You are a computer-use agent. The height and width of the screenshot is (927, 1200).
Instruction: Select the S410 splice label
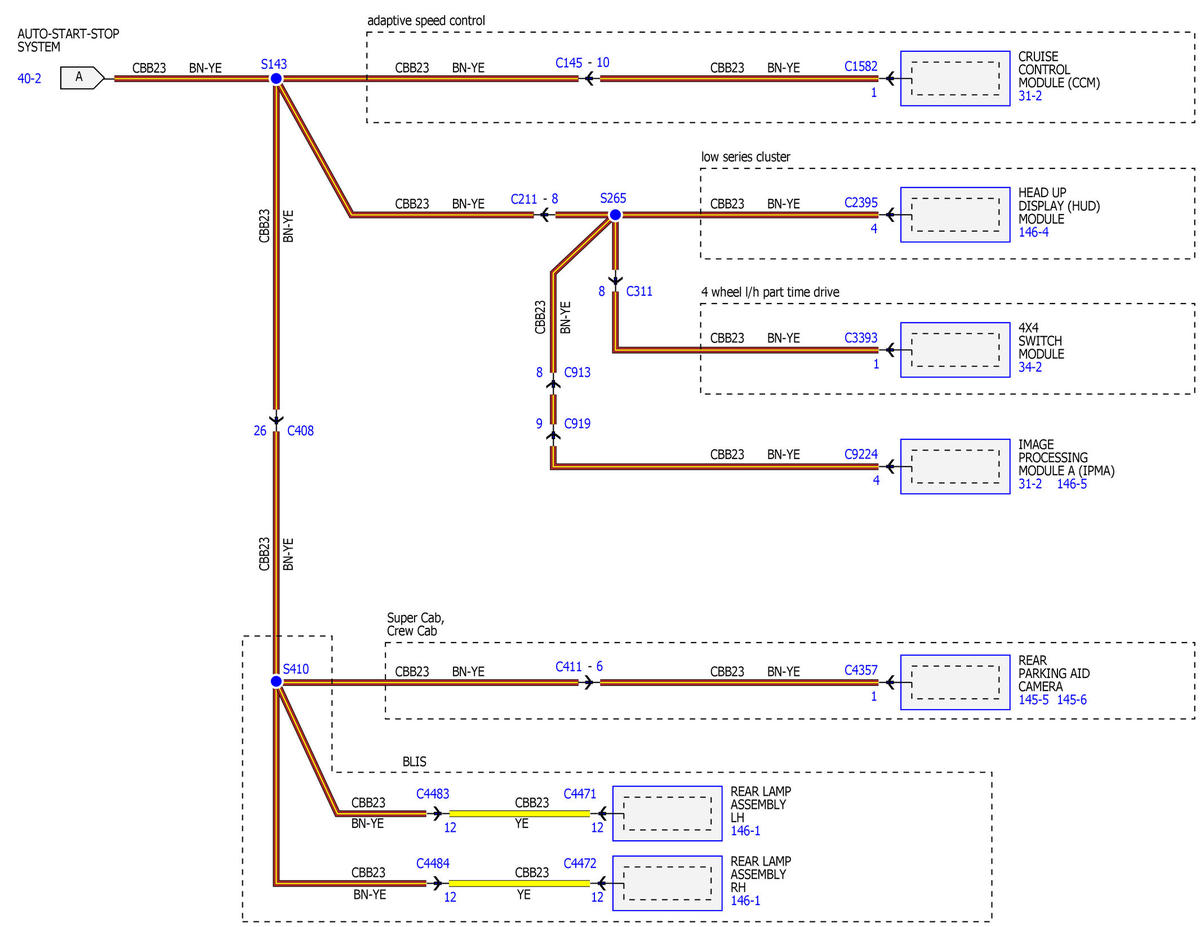click(296, 668)
